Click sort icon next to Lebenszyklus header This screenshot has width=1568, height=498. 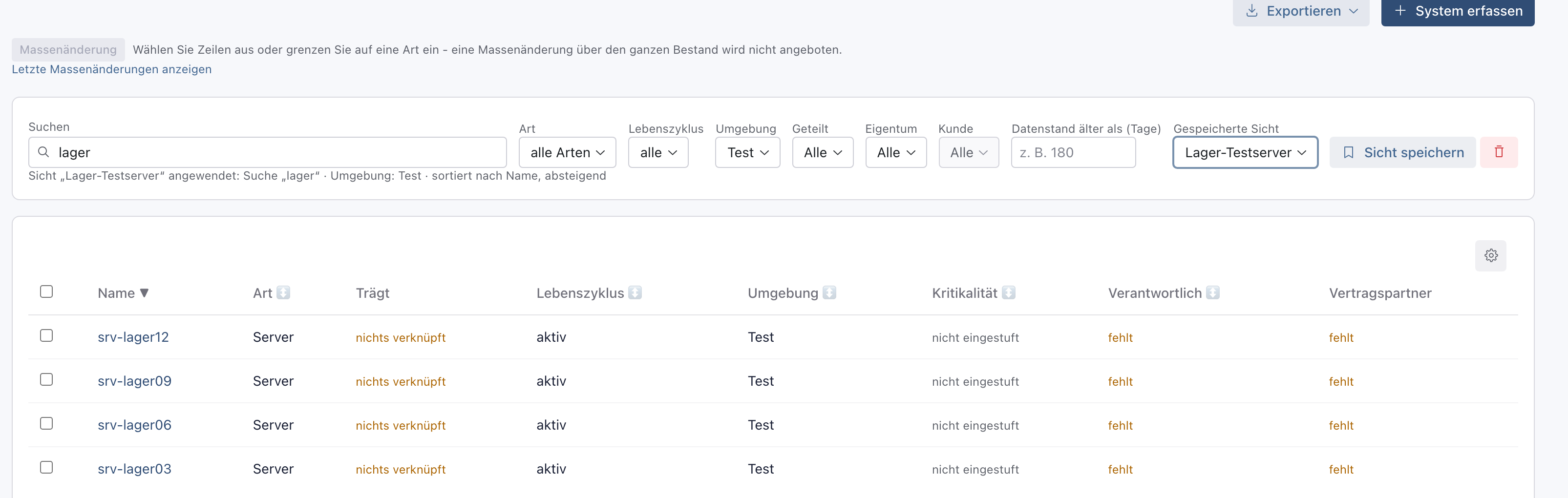tap(635, 292)
